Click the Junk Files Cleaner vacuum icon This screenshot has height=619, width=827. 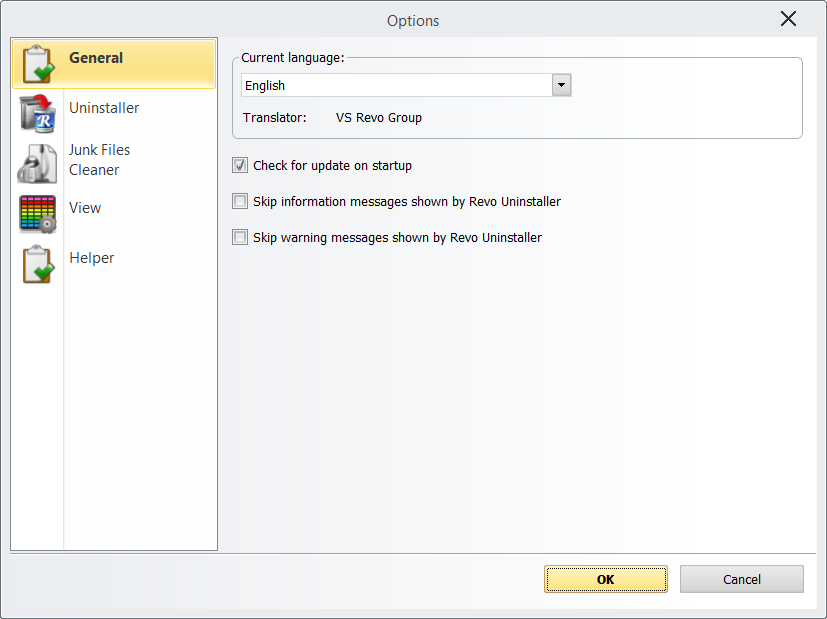point(37,163)
